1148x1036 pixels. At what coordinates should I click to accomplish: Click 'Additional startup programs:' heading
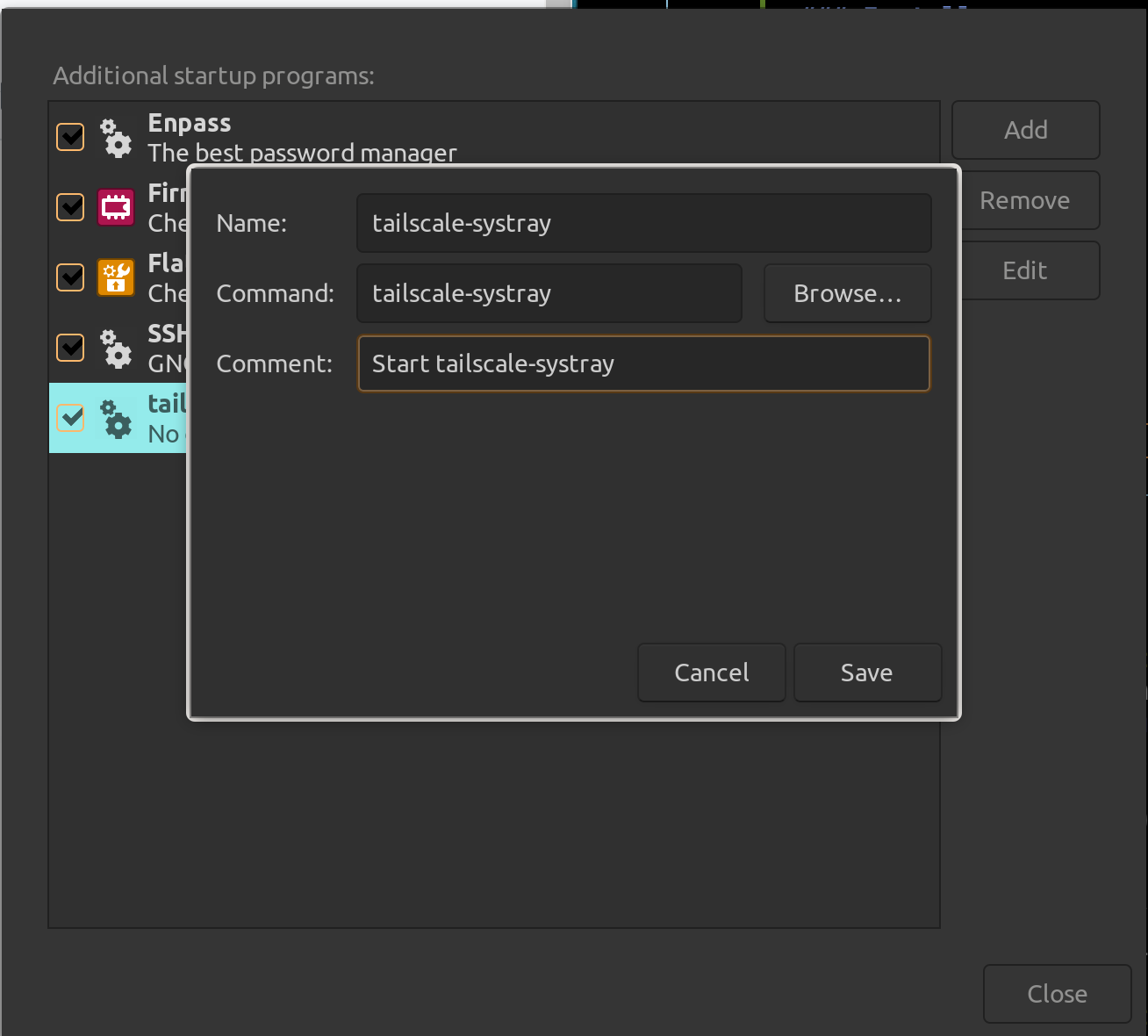tap(214, 76)
